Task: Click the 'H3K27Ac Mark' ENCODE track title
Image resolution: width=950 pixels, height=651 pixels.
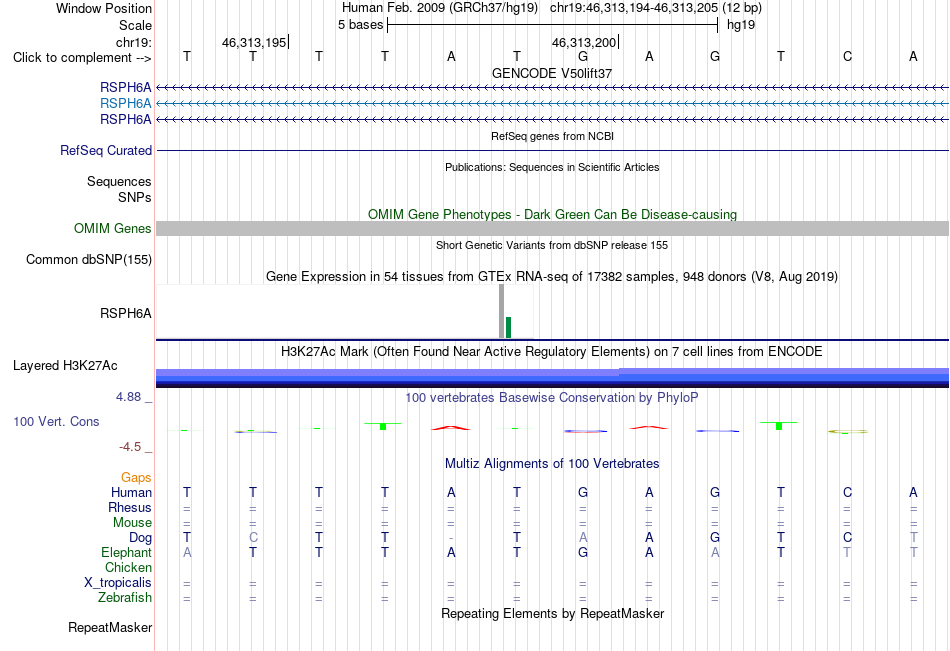Action: pyautogui.click(x=552, y=352)
